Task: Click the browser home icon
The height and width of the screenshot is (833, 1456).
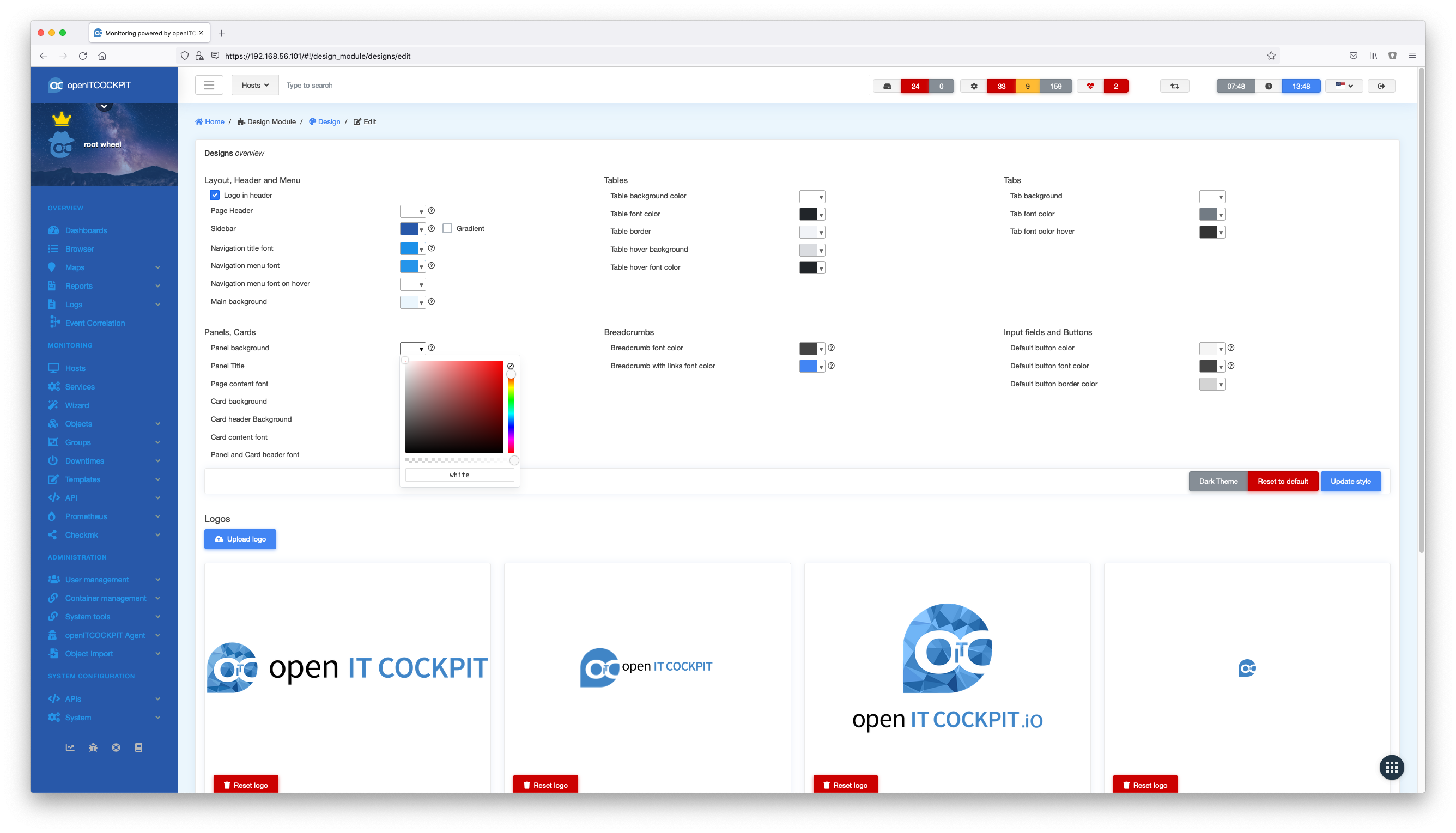Action: click(102, 56)
